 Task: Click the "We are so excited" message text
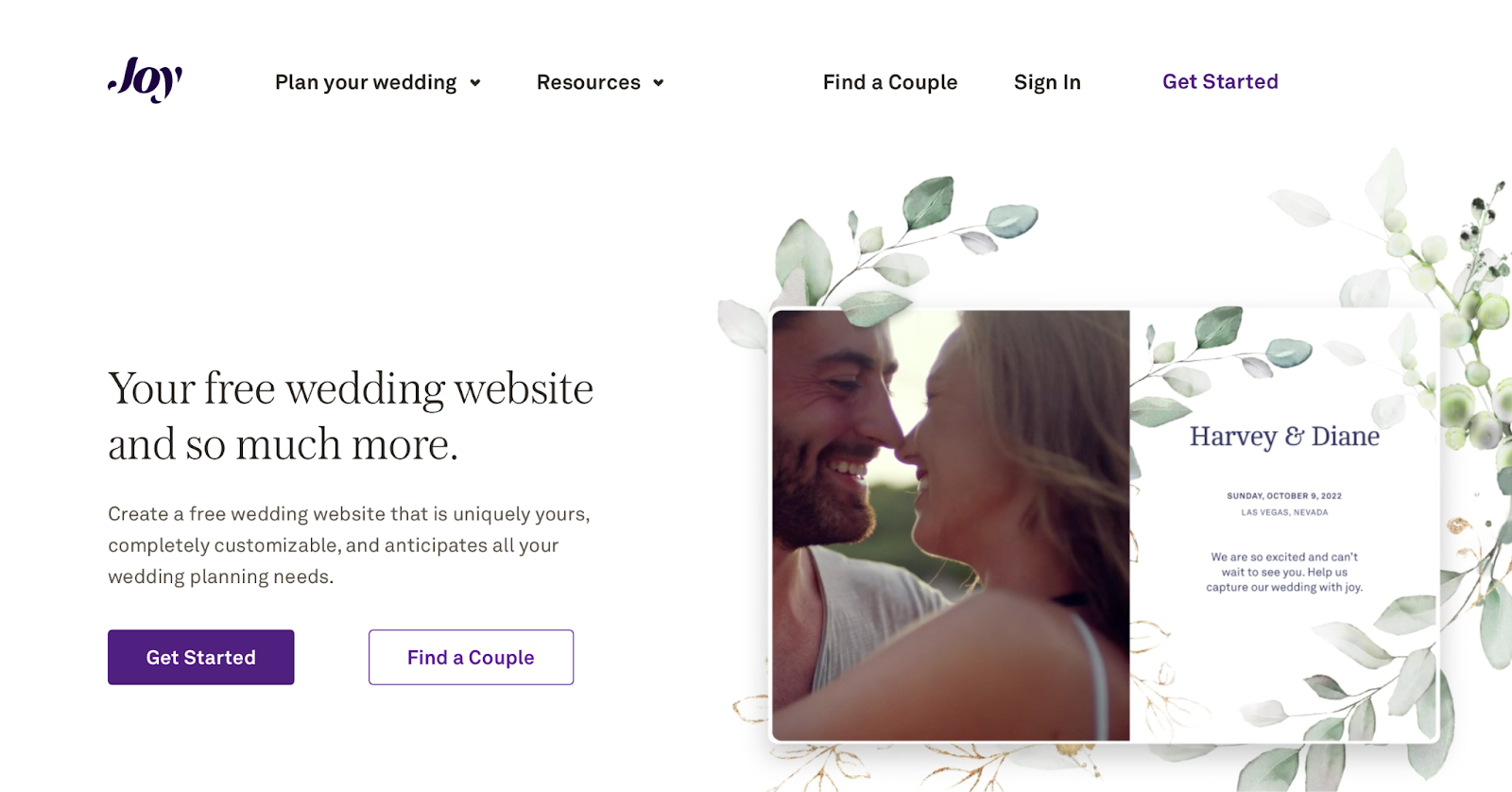click(x=1284, y=572)
